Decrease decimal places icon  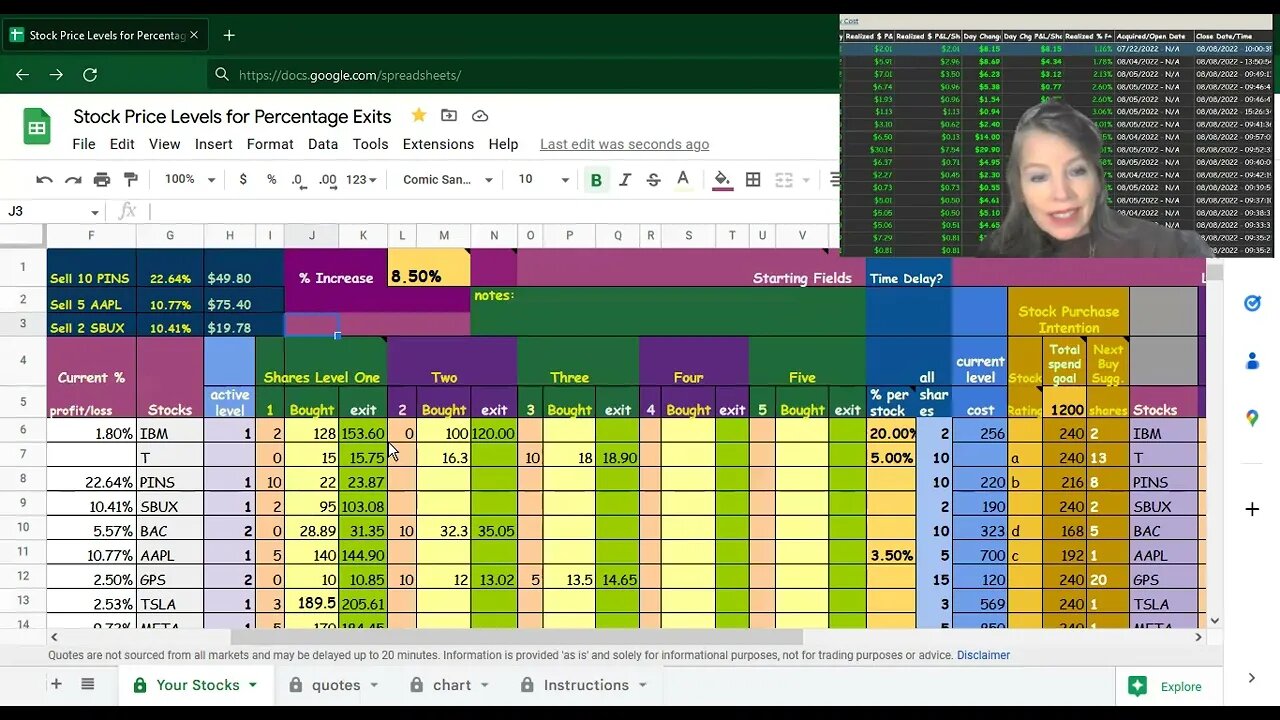(298, 180)
